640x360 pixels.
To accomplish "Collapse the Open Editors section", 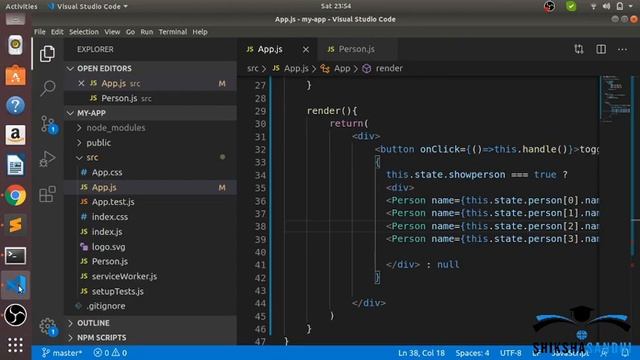I will pyautogui.click(x=150, y=69).
